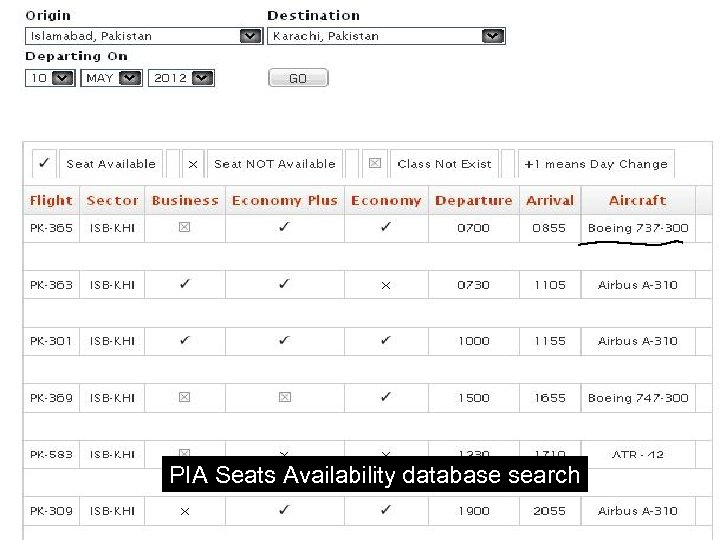Image resolution: width=720 pixels, height=540 pixels.
Task: Click departure time 0700
Action: point(473,228)
